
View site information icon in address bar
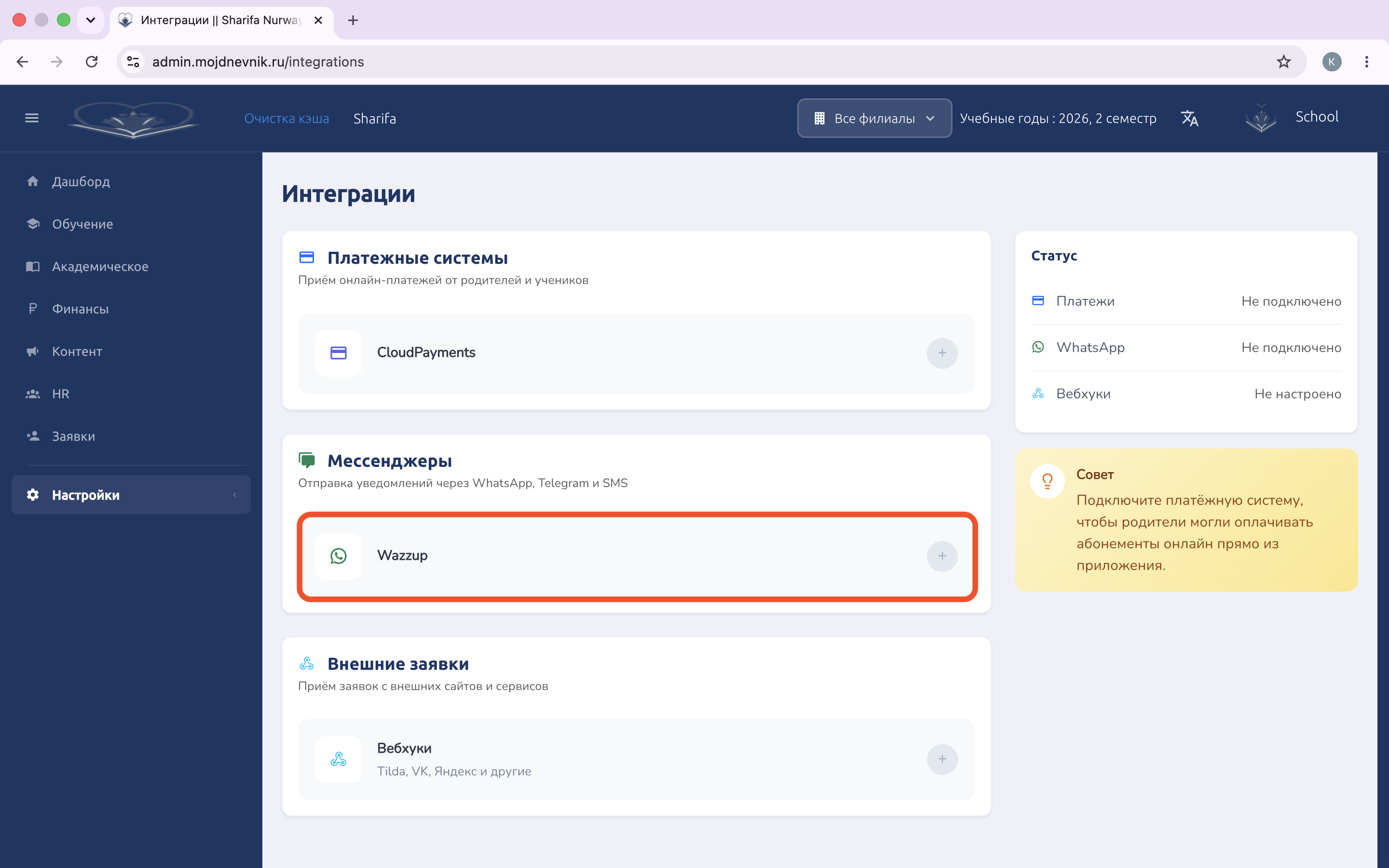pos(133,61)
